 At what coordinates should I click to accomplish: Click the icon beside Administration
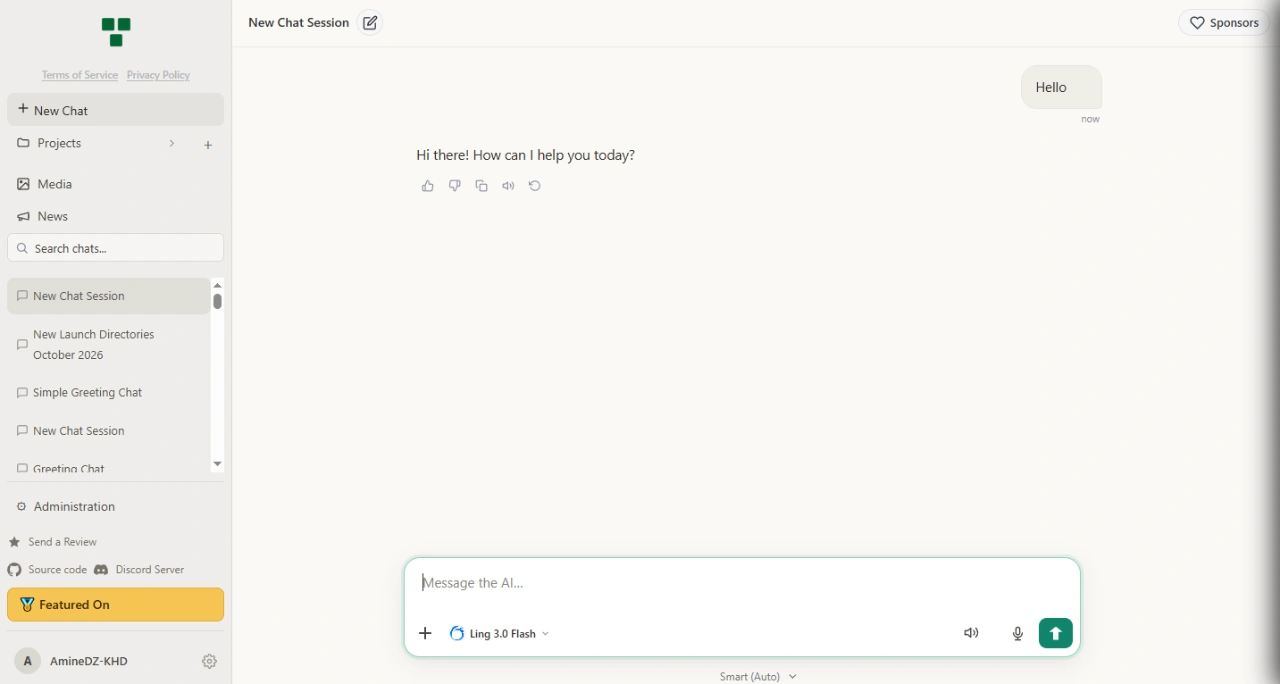tap(21, 507)
